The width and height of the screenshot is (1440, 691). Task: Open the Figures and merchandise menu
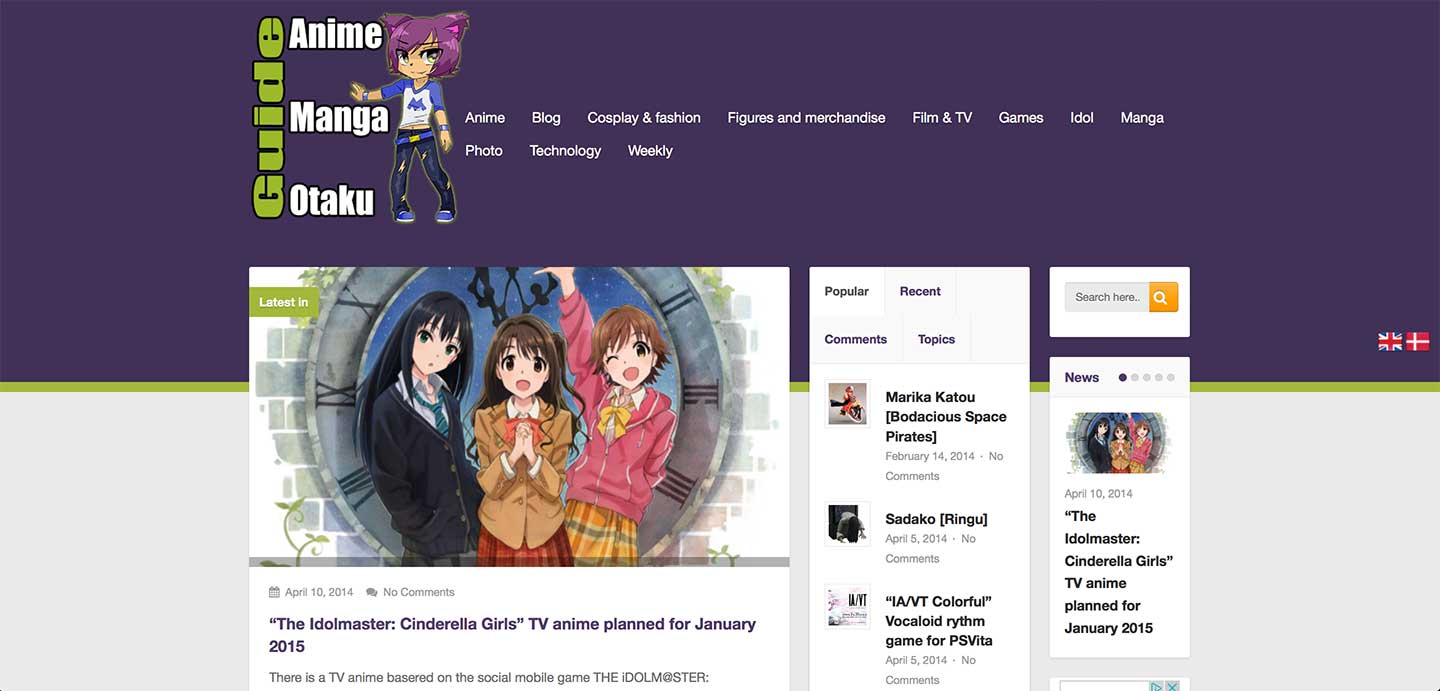click(806, 118)
